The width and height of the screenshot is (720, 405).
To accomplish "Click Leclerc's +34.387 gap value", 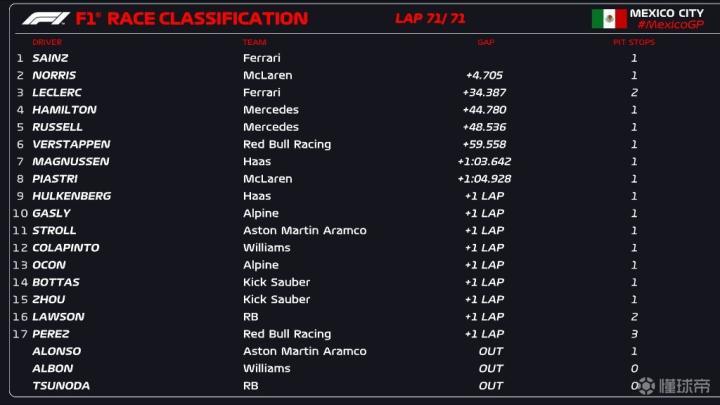I will click(484, 92).
